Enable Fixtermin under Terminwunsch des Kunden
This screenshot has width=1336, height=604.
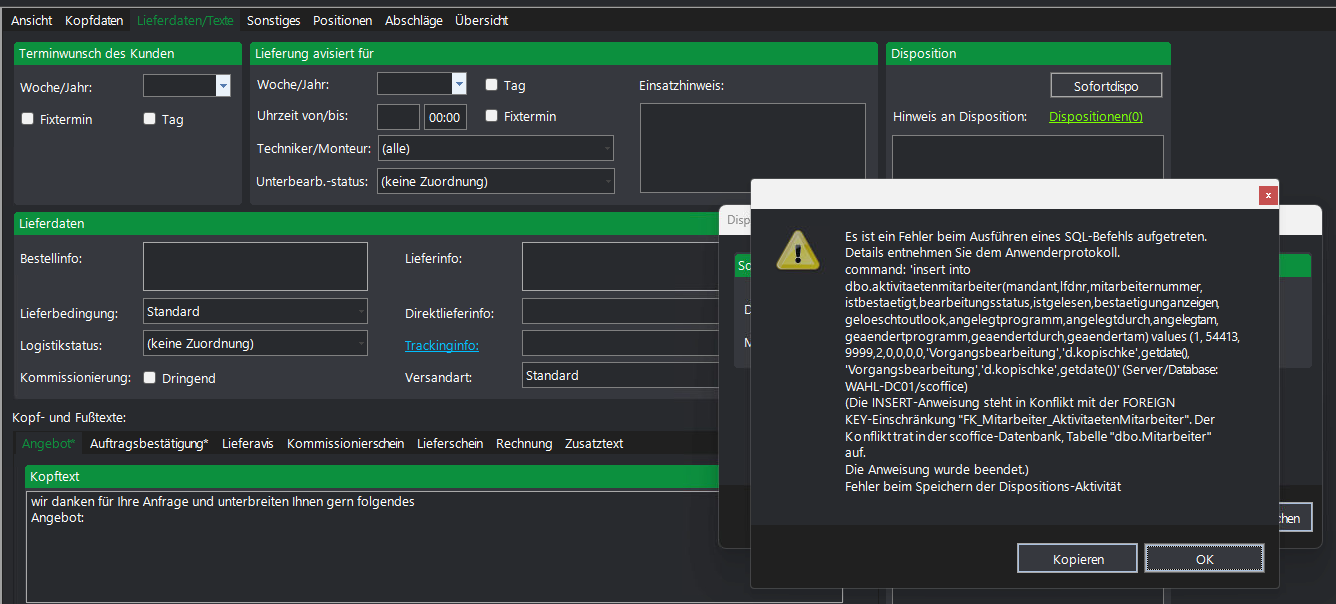(28, 119)
